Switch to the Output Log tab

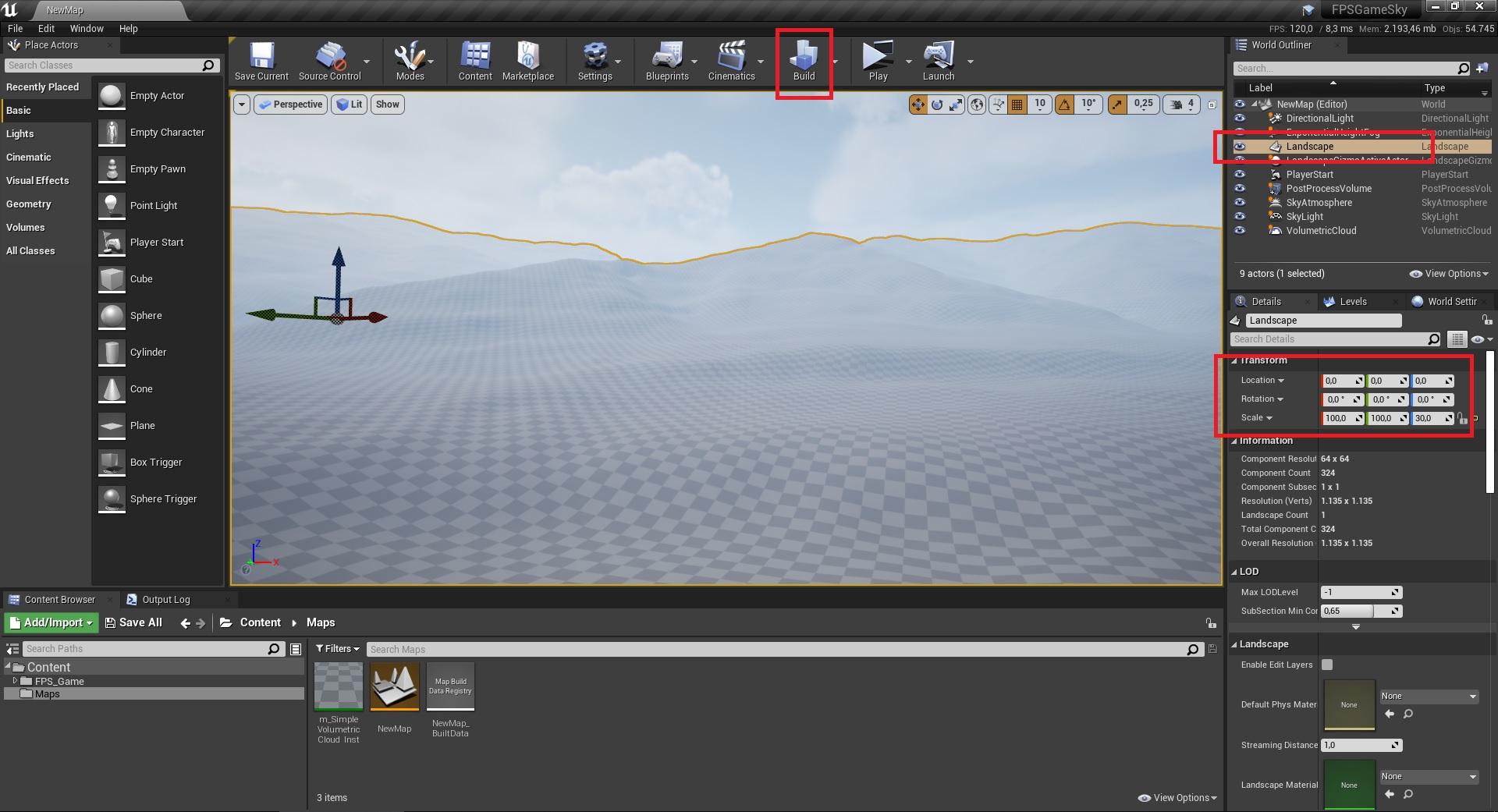tap(165, 600)
